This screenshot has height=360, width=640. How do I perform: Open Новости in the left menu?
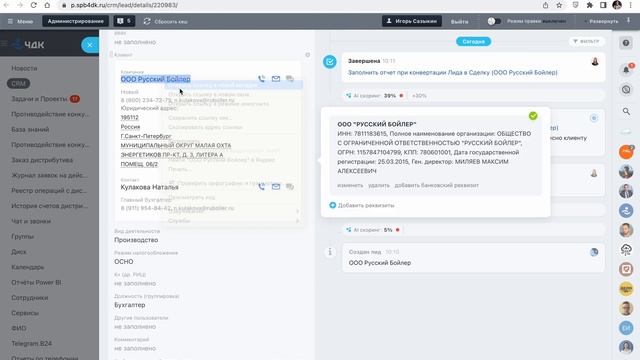click(x=24, y=68)
